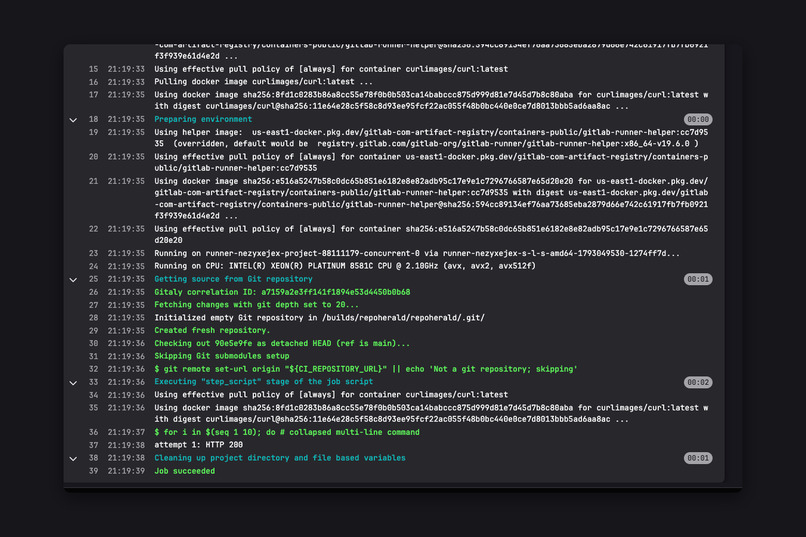Collapse the Preparing environment section
This screenshot has height=537, width=806.
click(73, 120)
